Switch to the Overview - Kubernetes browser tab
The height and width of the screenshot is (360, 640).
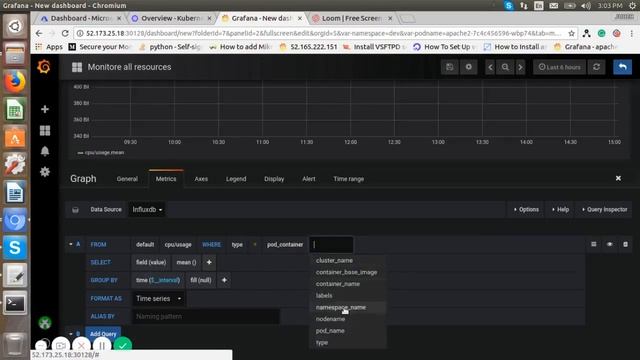click(171, 18)
